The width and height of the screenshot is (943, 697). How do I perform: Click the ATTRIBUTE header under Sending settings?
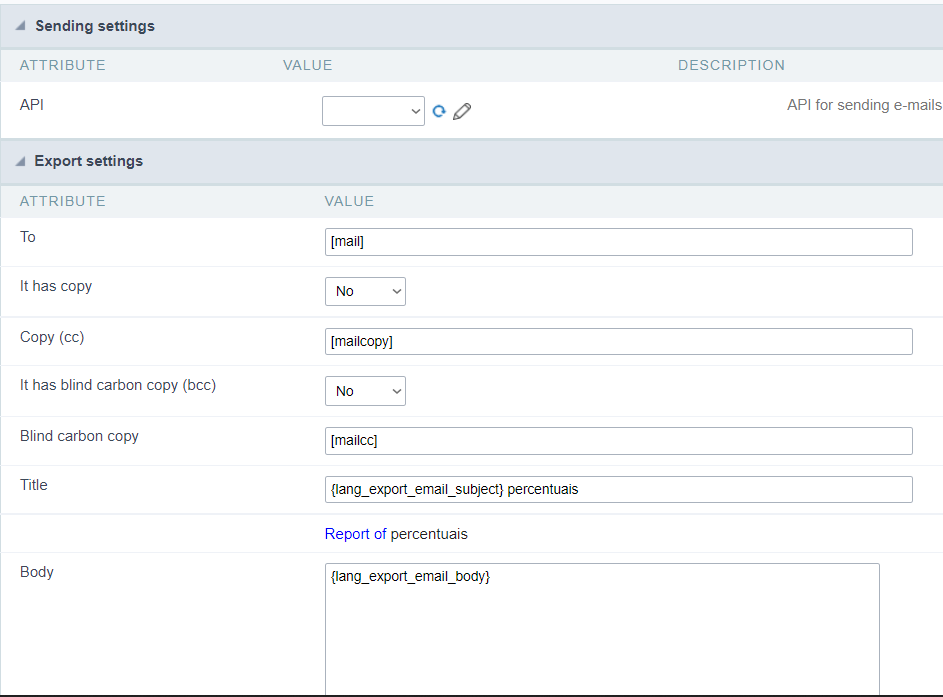[x=62, y=65]
